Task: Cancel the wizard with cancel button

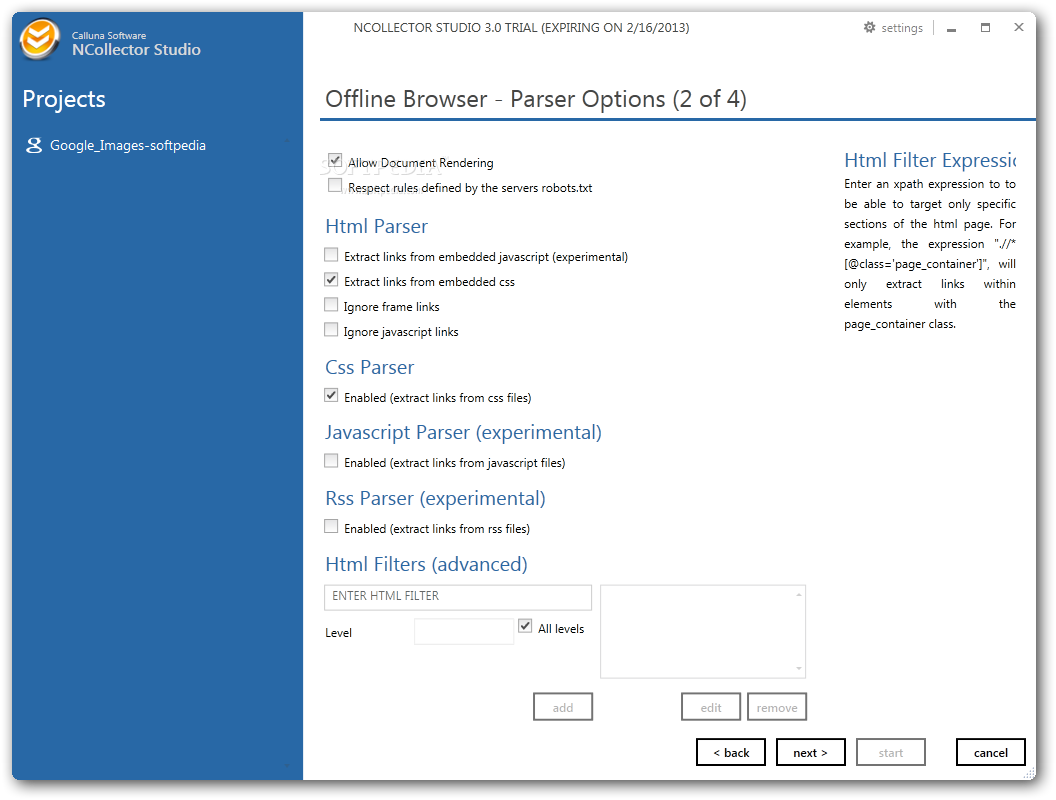Action: pyautogui.click(x=991, y=752)
